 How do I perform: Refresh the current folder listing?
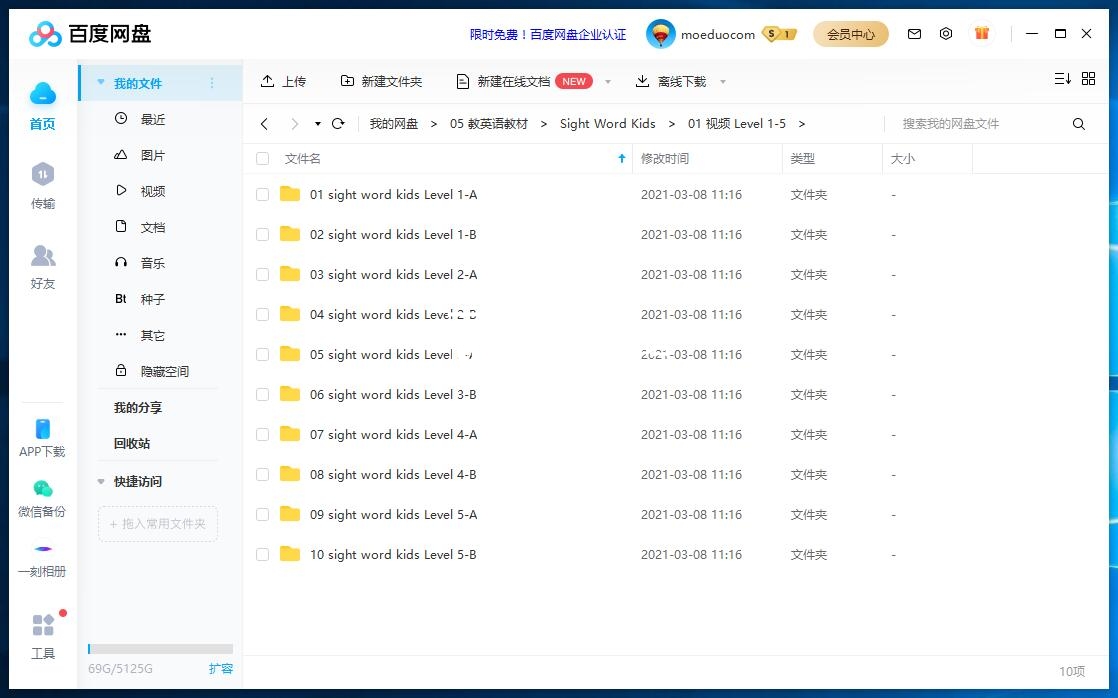pyautogui.click(x=338, y=124)
